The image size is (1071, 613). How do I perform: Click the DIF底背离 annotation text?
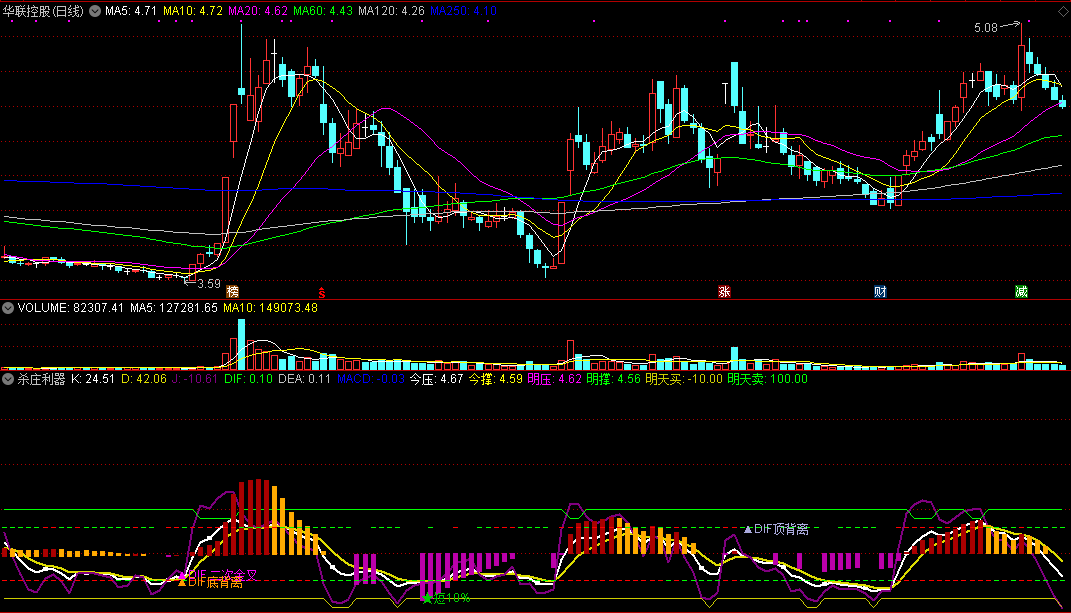pos(215,582)
